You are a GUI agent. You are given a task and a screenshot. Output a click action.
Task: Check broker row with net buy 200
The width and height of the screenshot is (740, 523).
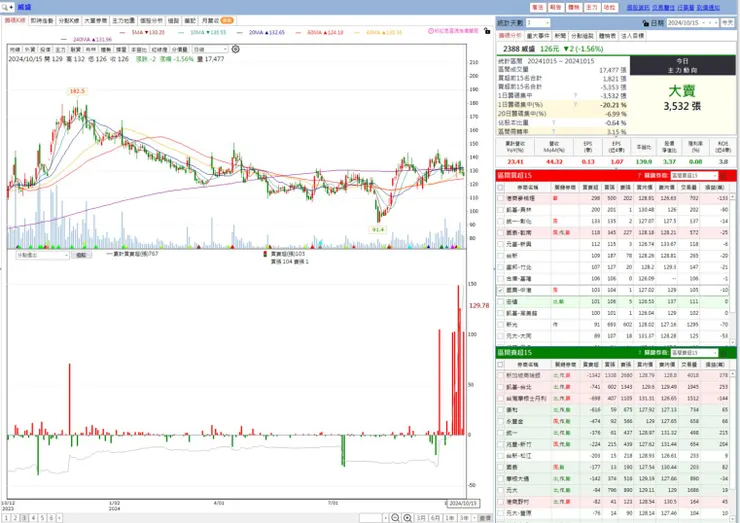click(x=500, y=210)
